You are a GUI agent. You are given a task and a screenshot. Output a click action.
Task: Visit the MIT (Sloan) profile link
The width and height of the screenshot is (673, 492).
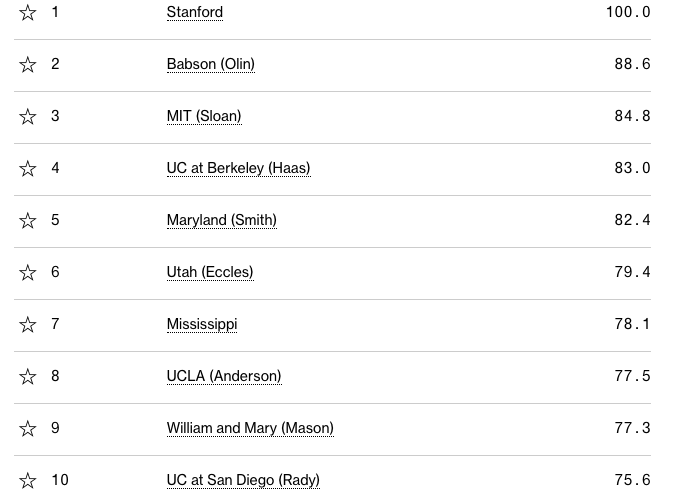pyautogui.click(x=204, y=117)
